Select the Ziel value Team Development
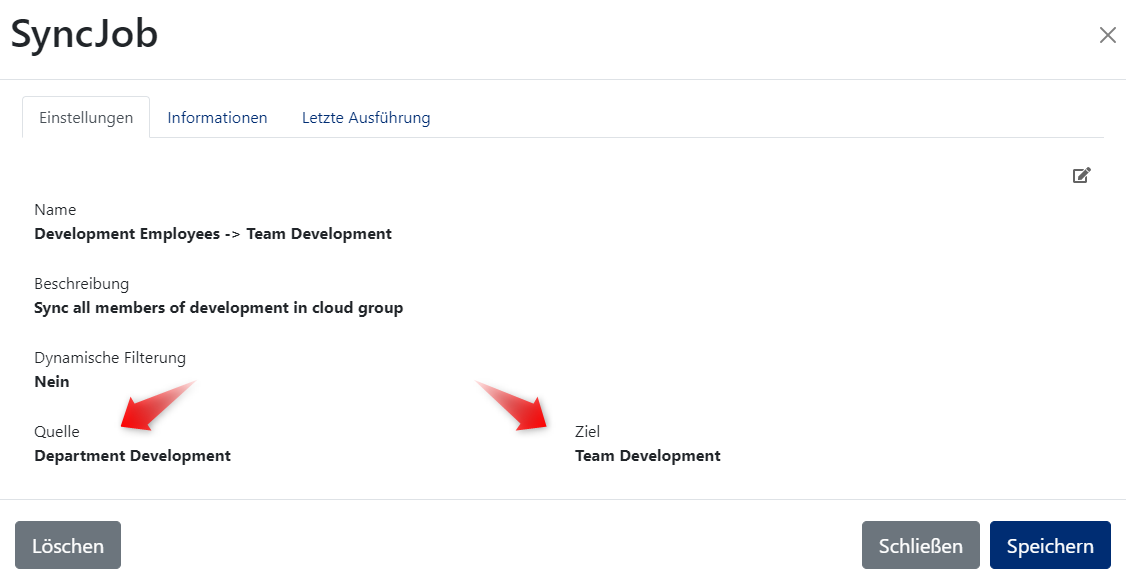The width and height of the screenshot is (1126, 580). click(x=646, y=455)
